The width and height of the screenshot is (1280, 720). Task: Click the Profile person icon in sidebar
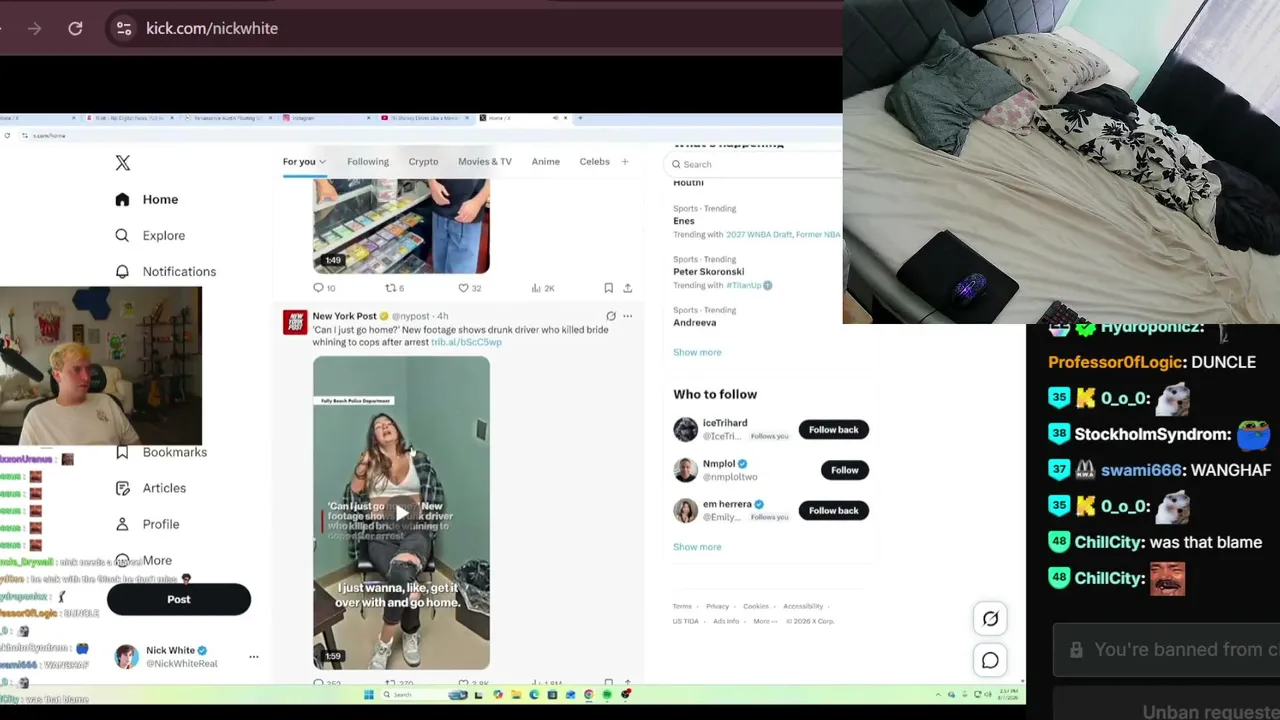point(122,524)
